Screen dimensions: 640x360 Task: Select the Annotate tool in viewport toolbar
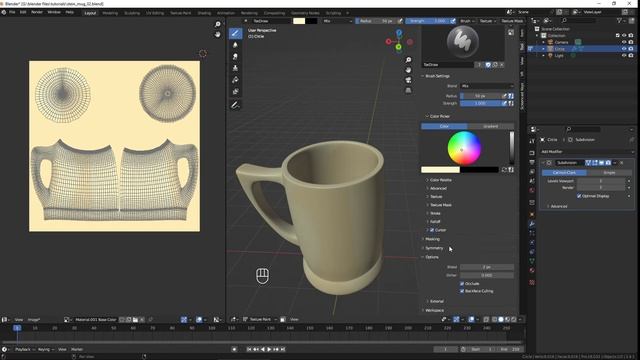(235, 105)
